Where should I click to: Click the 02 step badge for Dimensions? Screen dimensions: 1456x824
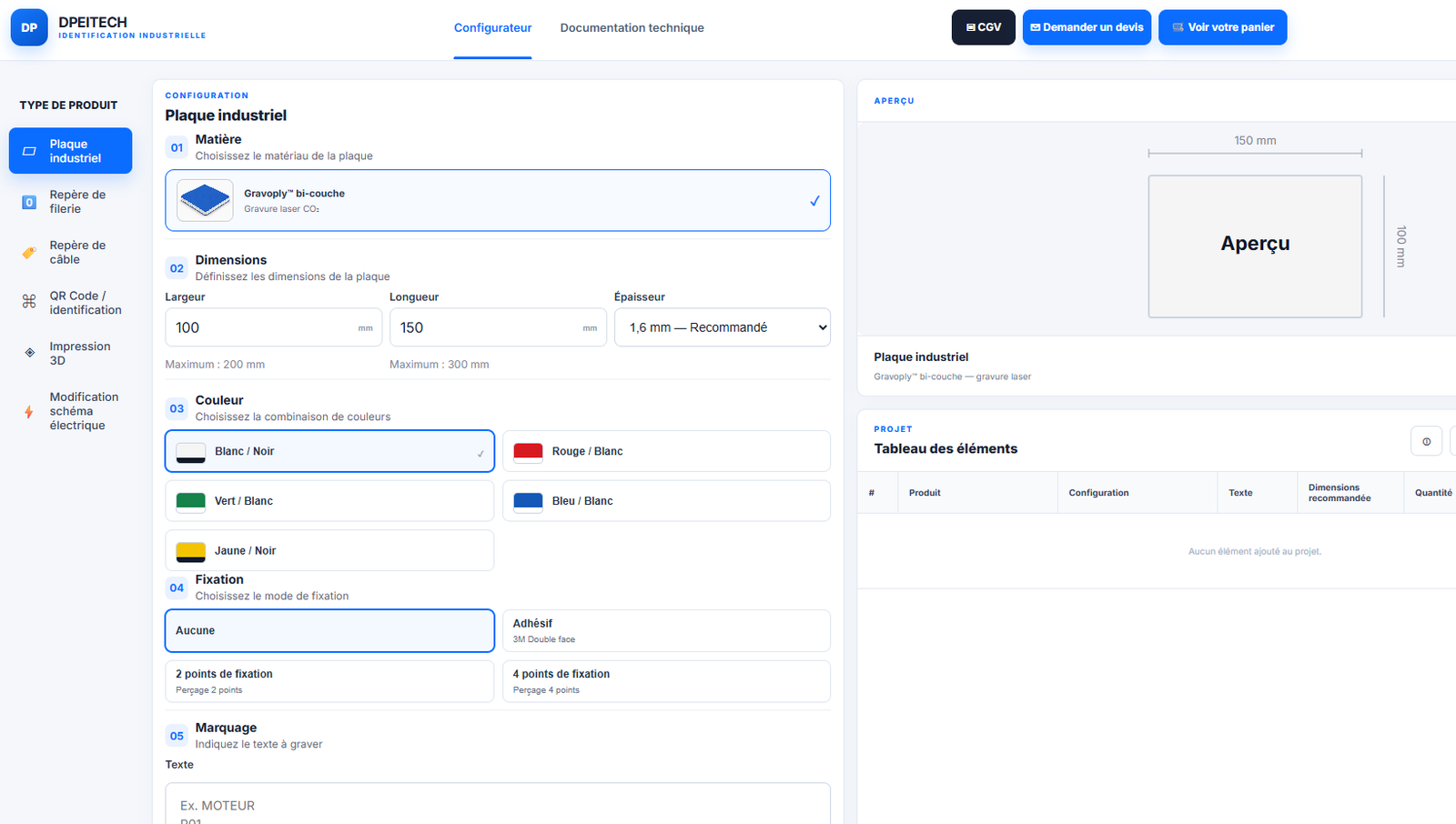(177, 268)
